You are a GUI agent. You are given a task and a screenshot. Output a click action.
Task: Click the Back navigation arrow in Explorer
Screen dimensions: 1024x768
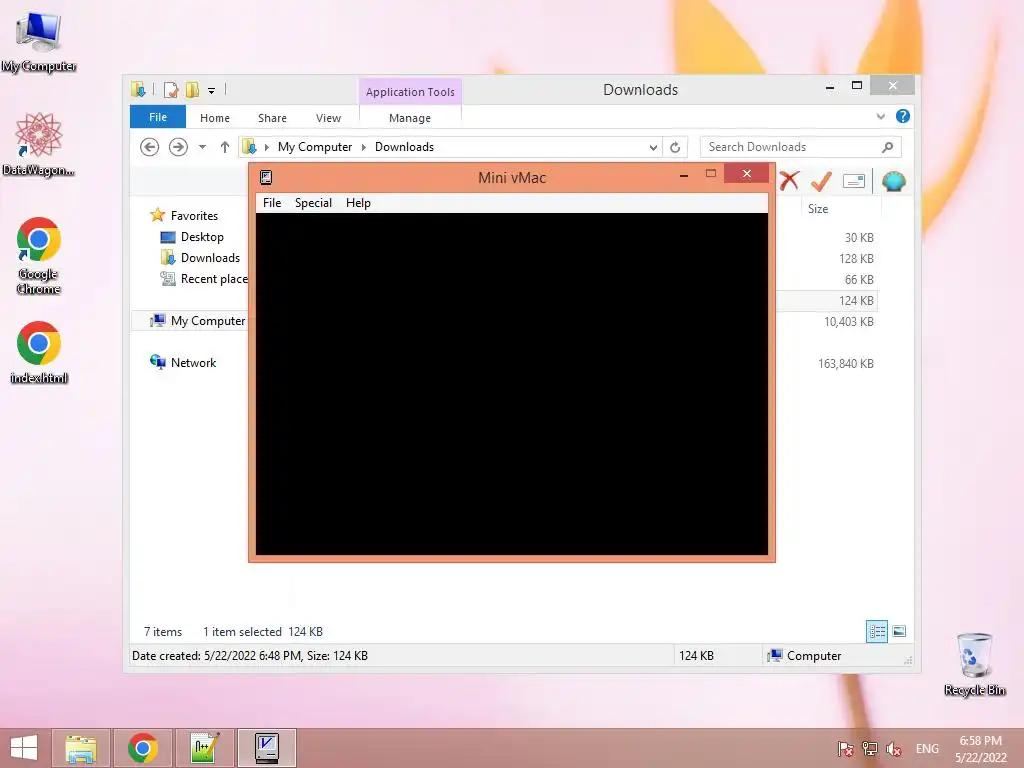150,147
